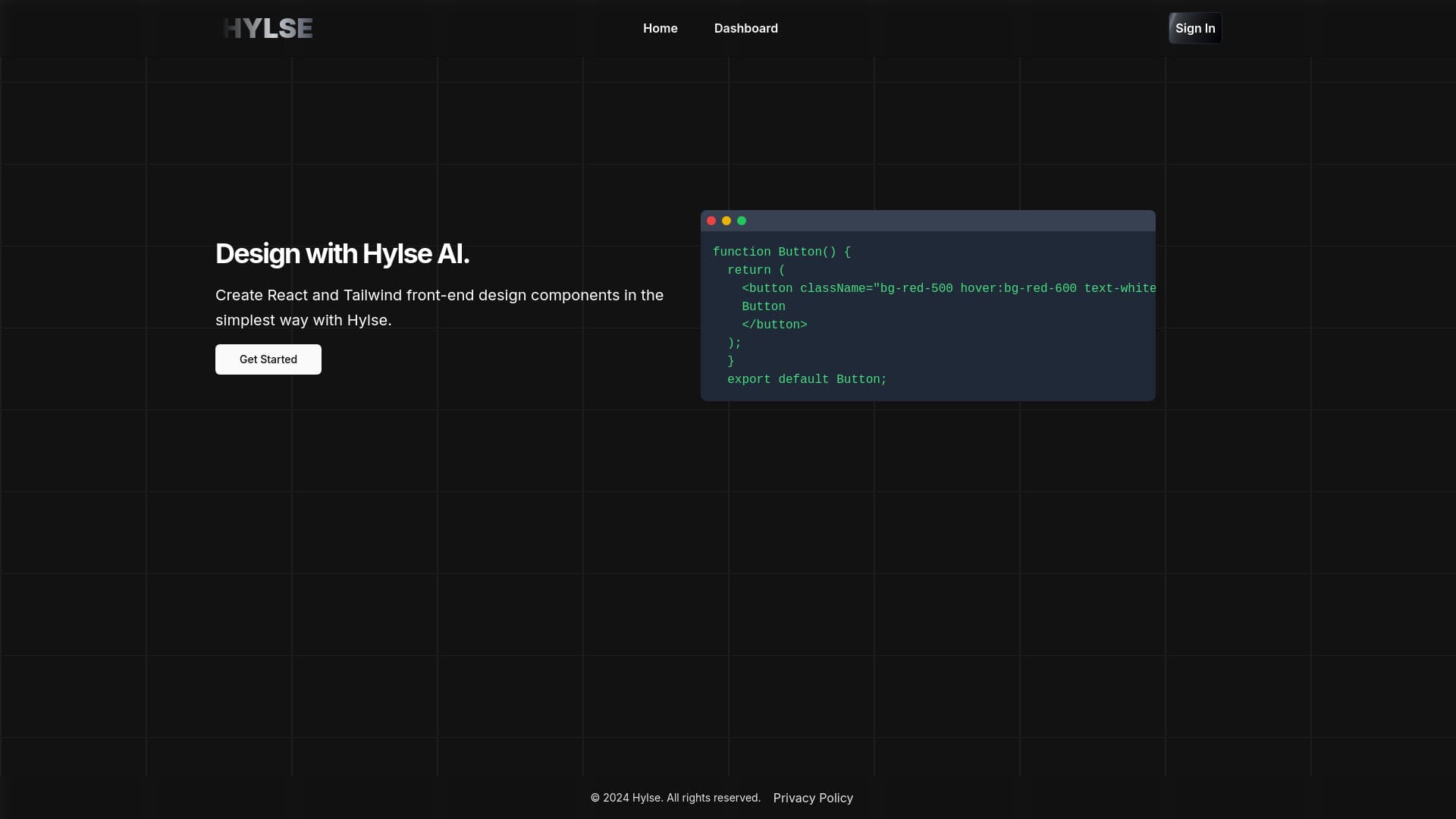The width and height of the screenshot is (1456, 819).
Task: Click the headline 'Design with Hylse AI.'
Action: (342, 253)
